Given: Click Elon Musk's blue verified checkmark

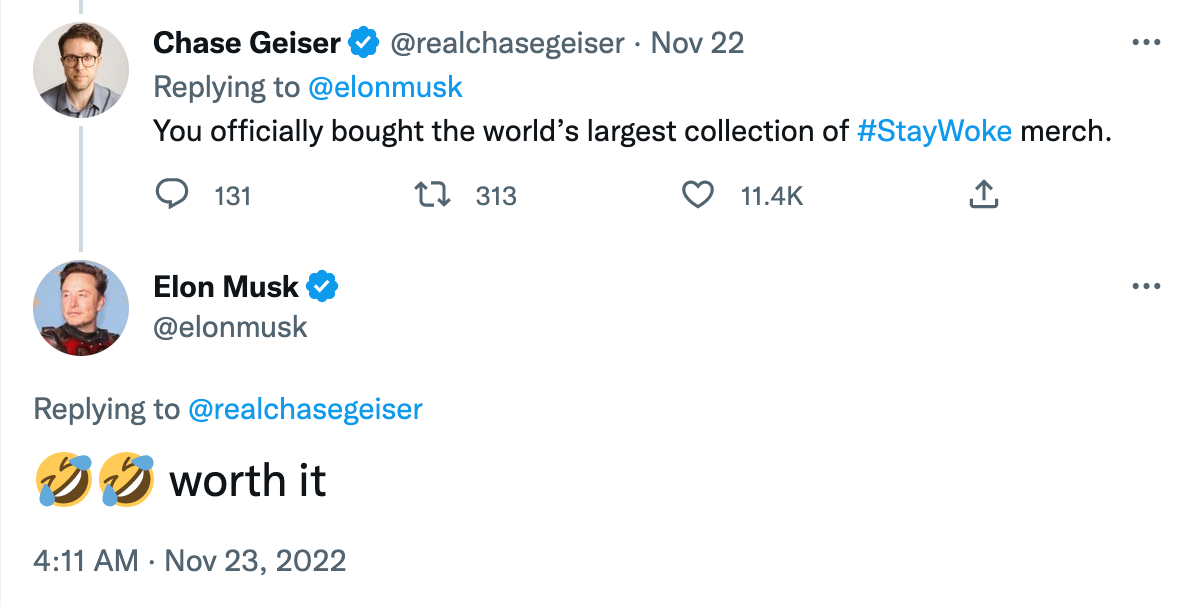Looking at the screenshot, I should tap(321, 287).
